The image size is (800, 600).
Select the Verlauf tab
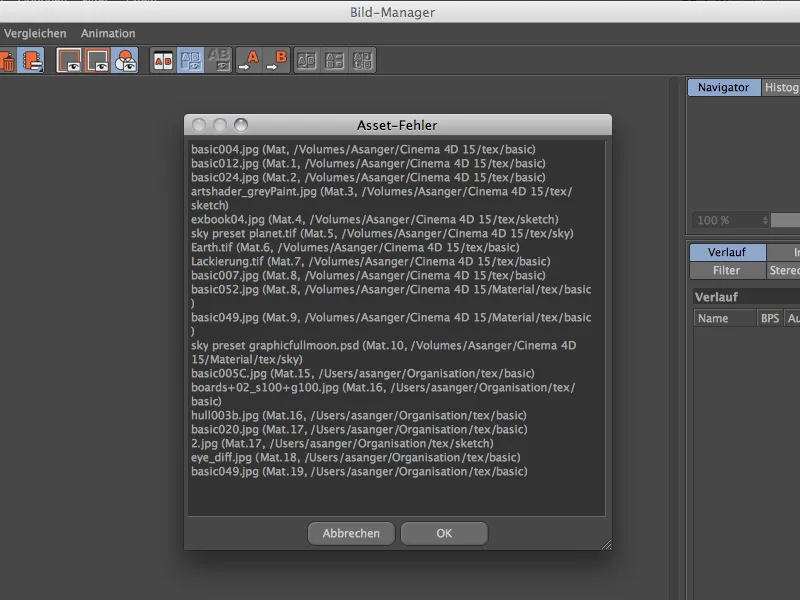click(x=727, y=252)
